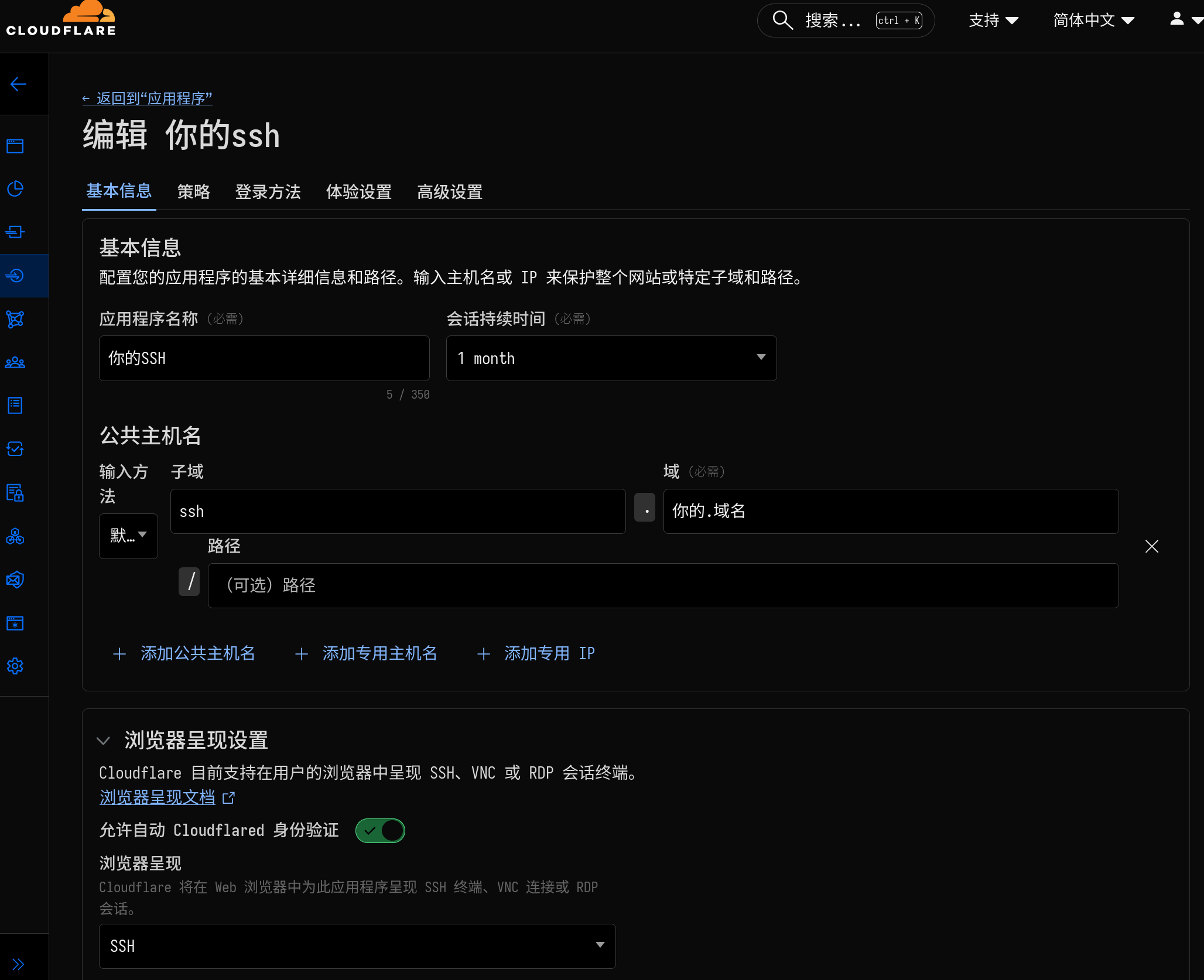The height and width of the screenshot is (980, 1204).
Task: Open the 浏览器呈现 SSH dropdown
Action: pyautogui.click(x=357, y=946)
